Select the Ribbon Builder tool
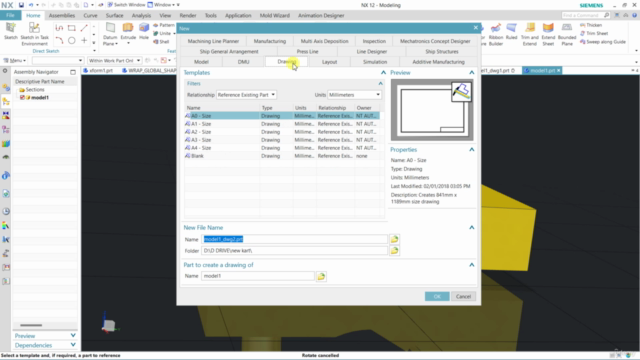 tap(496, 33)
